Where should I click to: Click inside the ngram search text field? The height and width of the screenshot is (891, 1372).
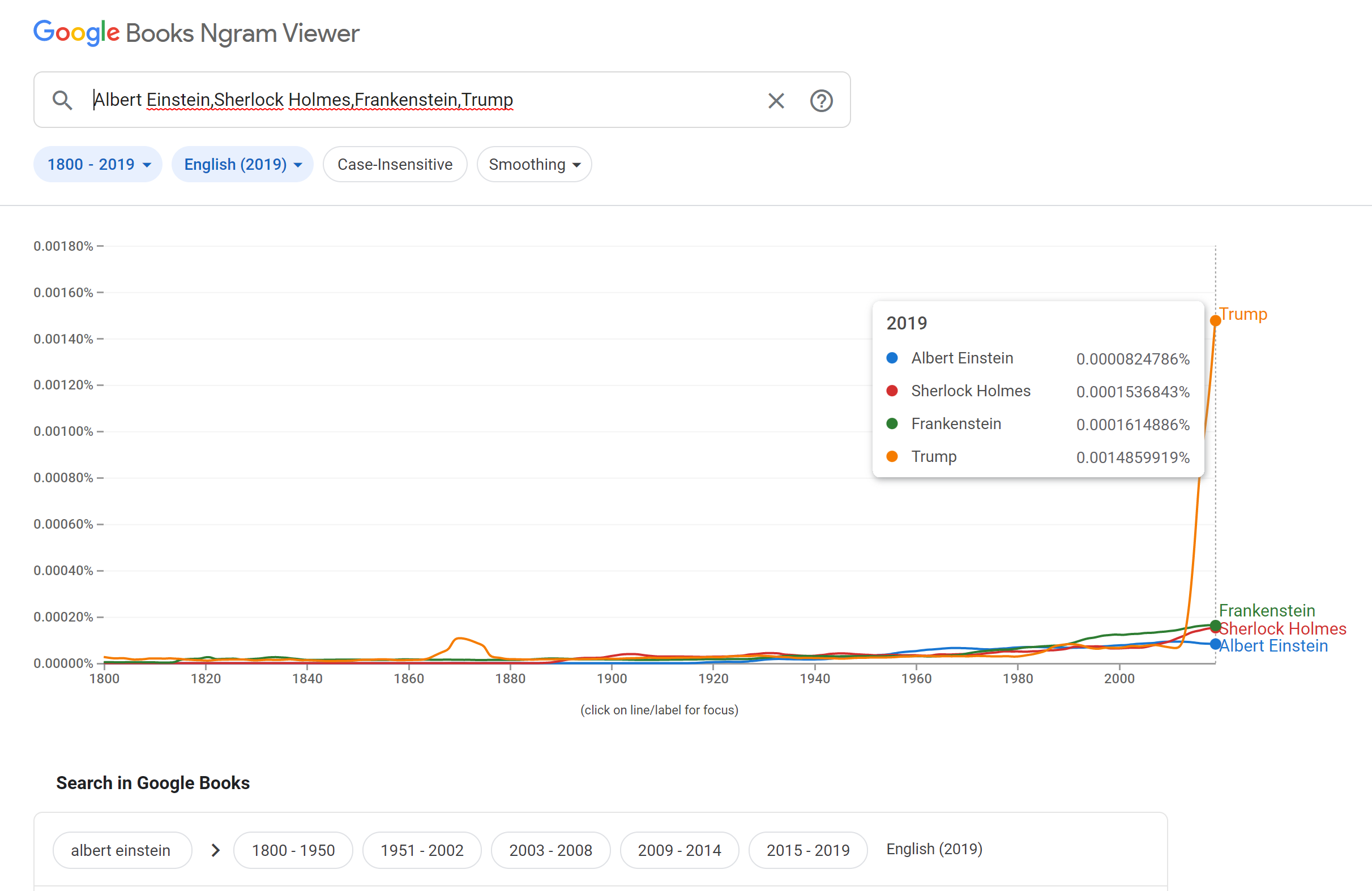[x=404, y=100]
